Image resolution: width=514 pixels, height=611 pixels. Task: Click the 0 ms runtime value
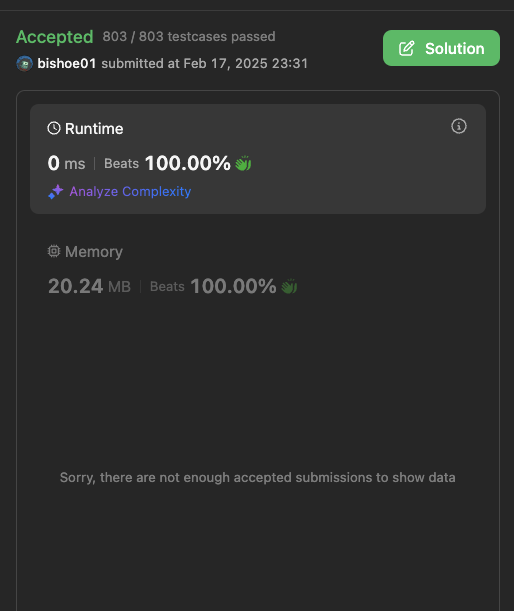pos(66,163)
